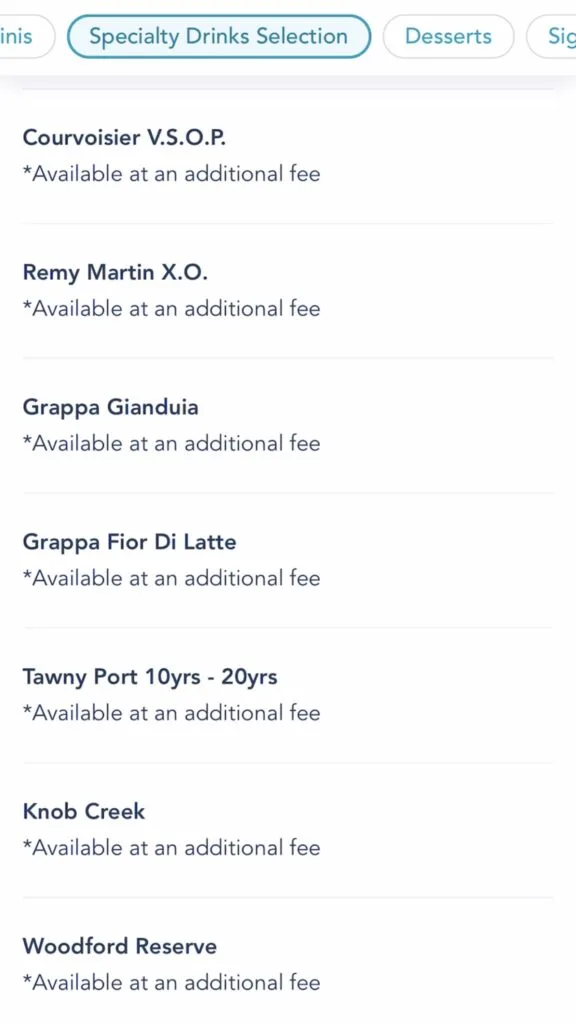This screenshot has width=576, height=1024.
Task: Click additional fee note under Remy Martin
Action: click(x=172, y=309)
